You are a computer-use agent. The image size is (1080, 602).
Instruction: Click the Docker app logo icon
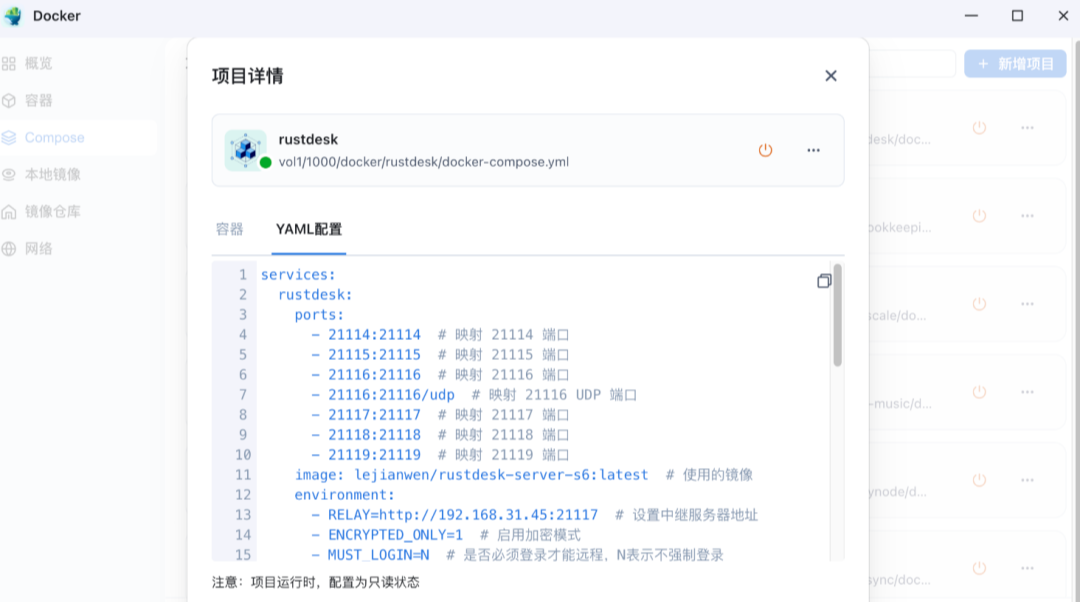tap(14, 16)
